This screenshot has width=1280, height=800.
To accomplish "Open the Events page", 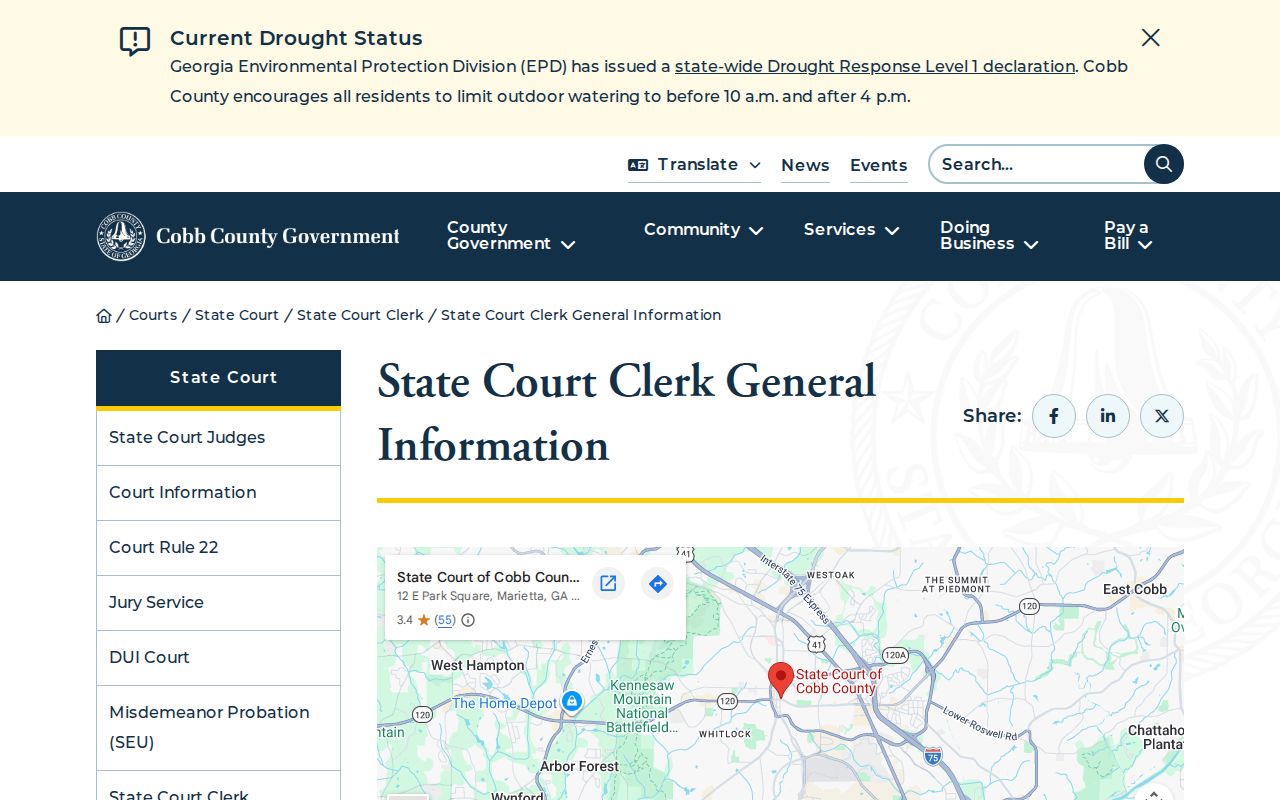I will tap(879, 165).
